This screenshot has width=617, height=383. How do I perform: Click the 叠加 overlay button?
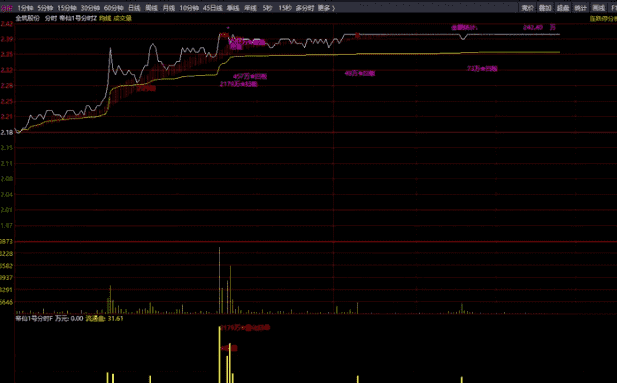pos(545,8)
